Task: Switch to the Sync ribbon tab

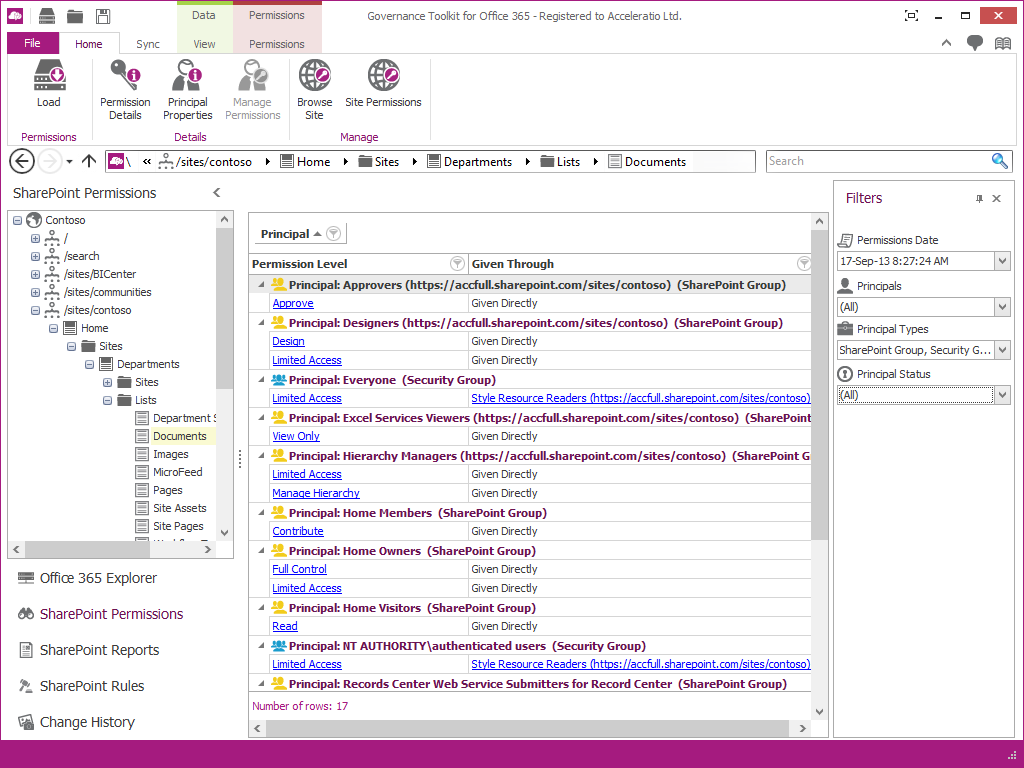Action: click(148, 44)
